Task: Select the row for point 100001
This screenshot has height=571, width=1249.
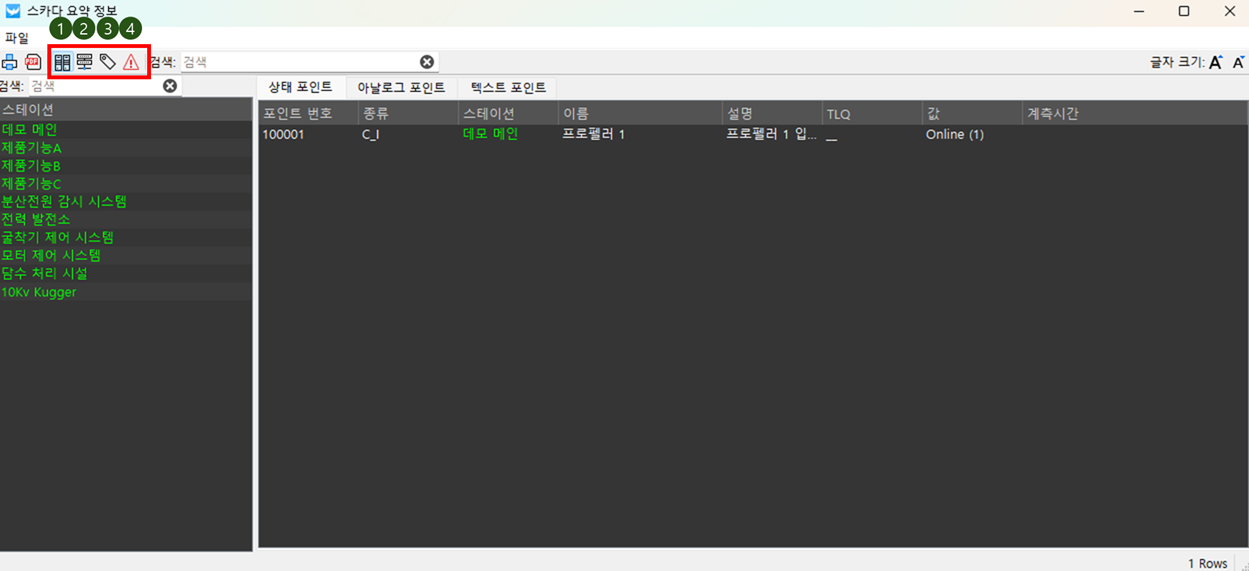Action: coord(600,134)
